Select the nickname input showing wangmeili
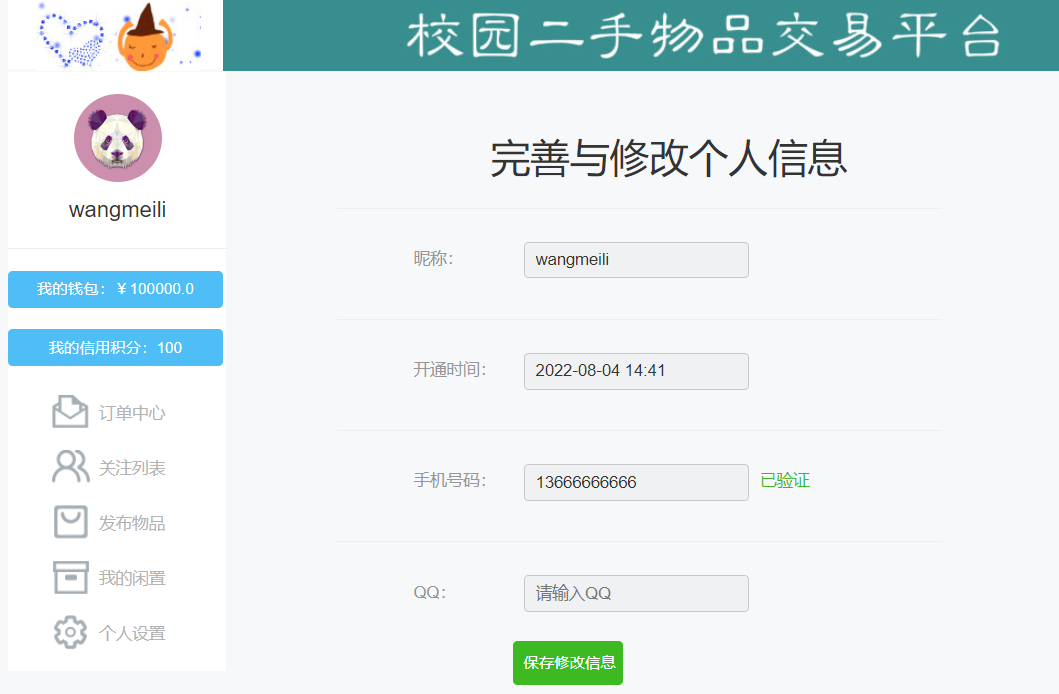This screenshot has width=1059, height=694. pos(636,260)
